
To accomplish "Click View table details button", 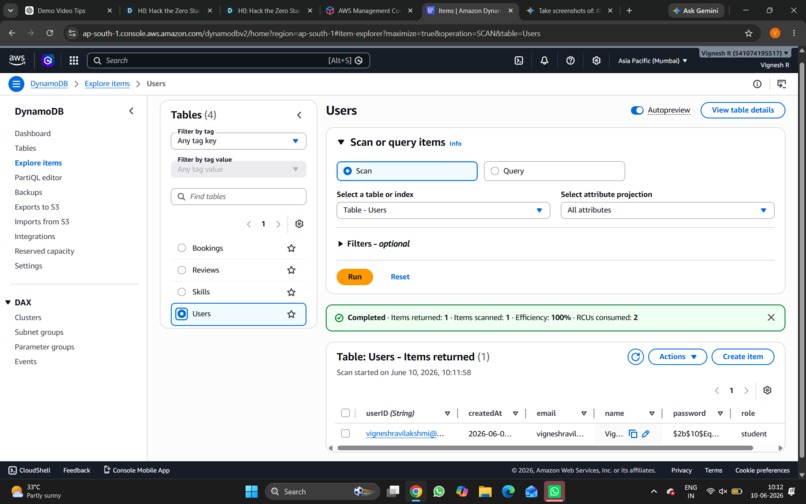I will [743, 110].
